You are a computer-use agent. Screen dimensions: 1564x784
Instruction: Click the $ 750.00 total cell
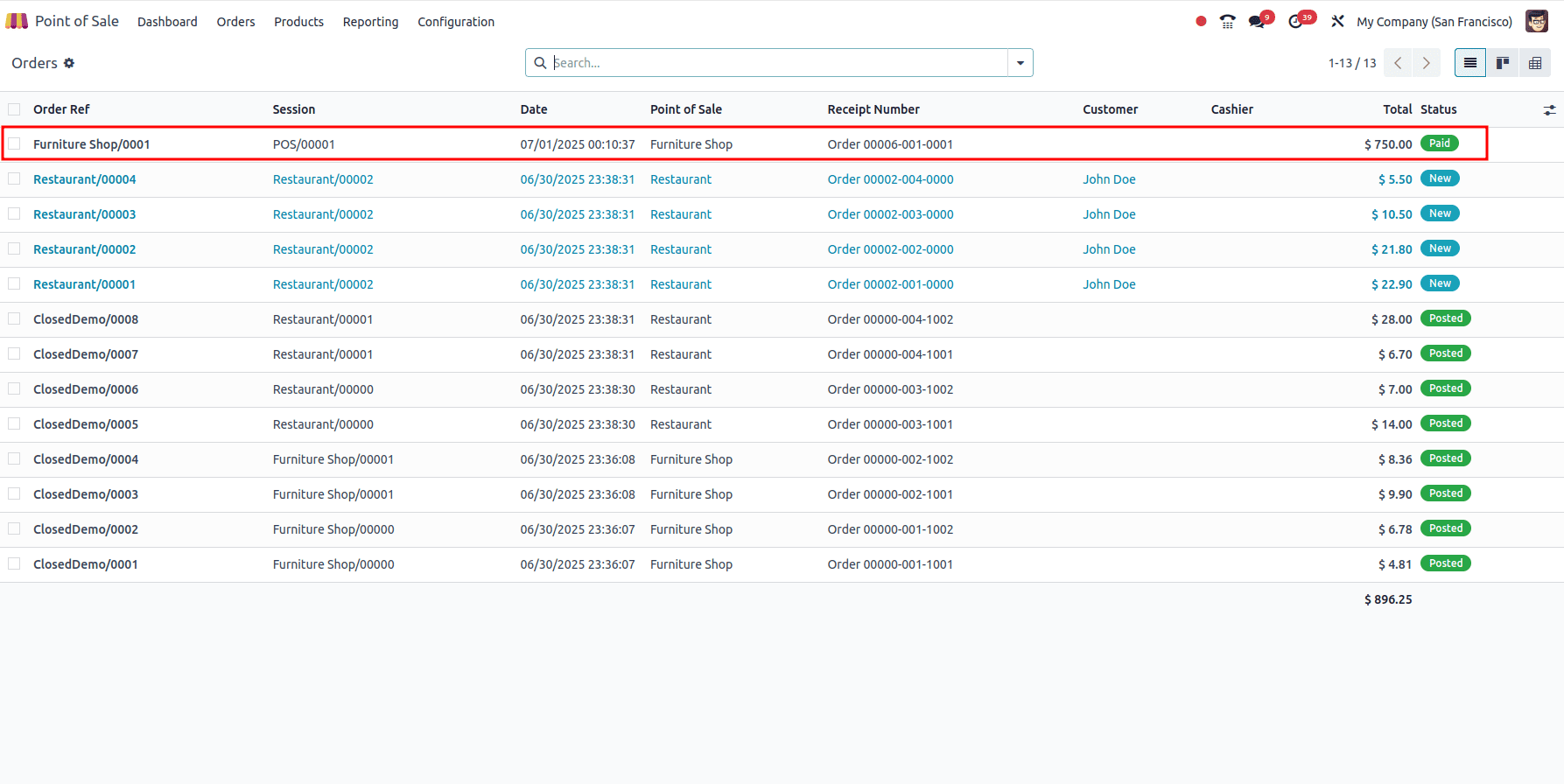[1388, 144]
